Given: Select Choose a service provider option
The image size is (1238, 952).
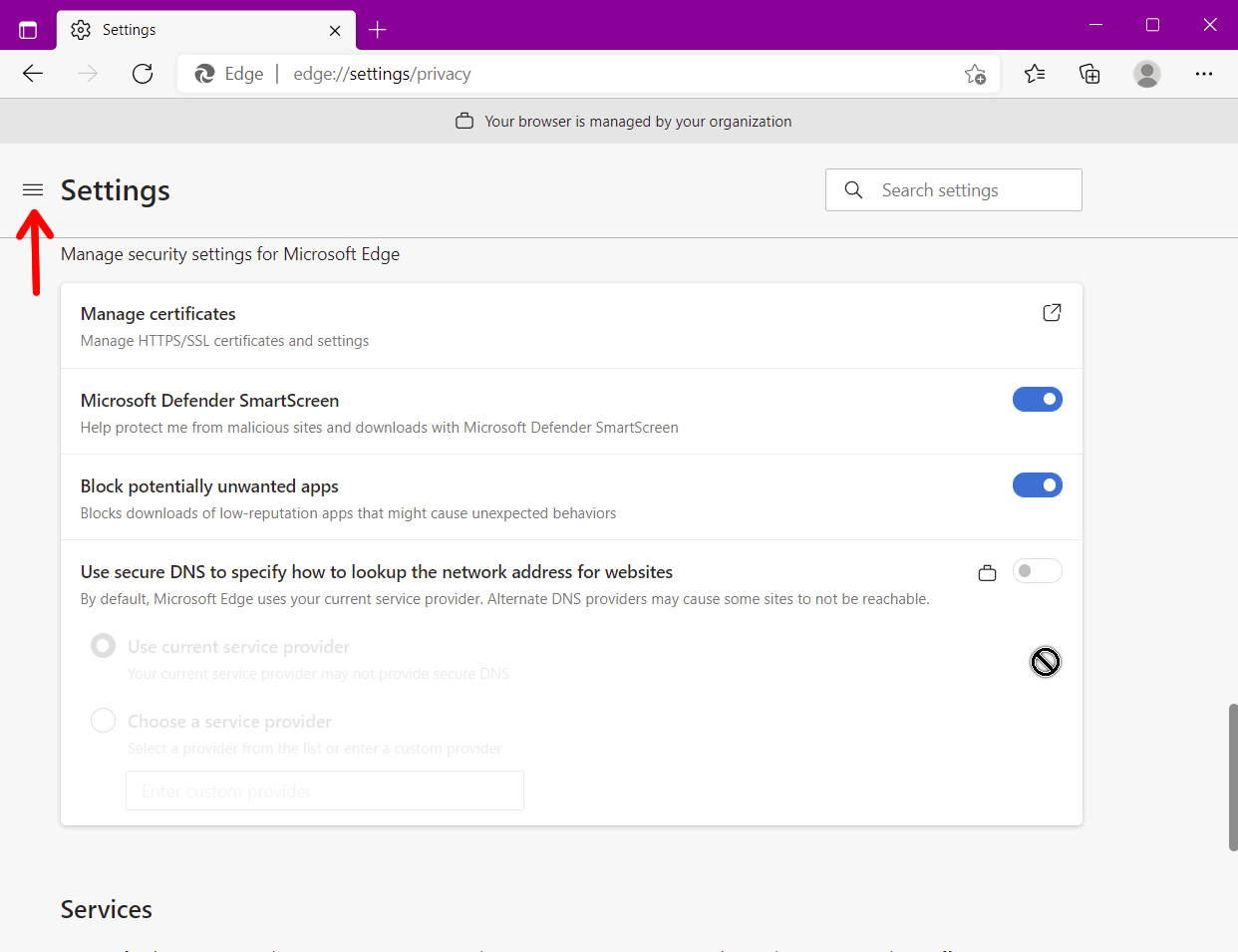Looking at the screenshot, I should 103,721.
